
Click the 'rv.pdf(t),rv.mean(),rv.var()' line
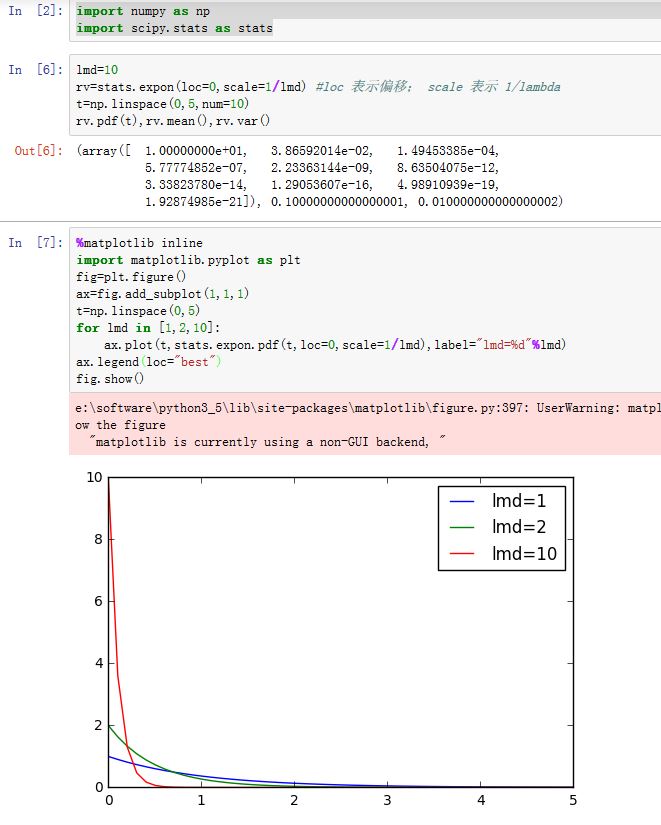tap(173, 120)
